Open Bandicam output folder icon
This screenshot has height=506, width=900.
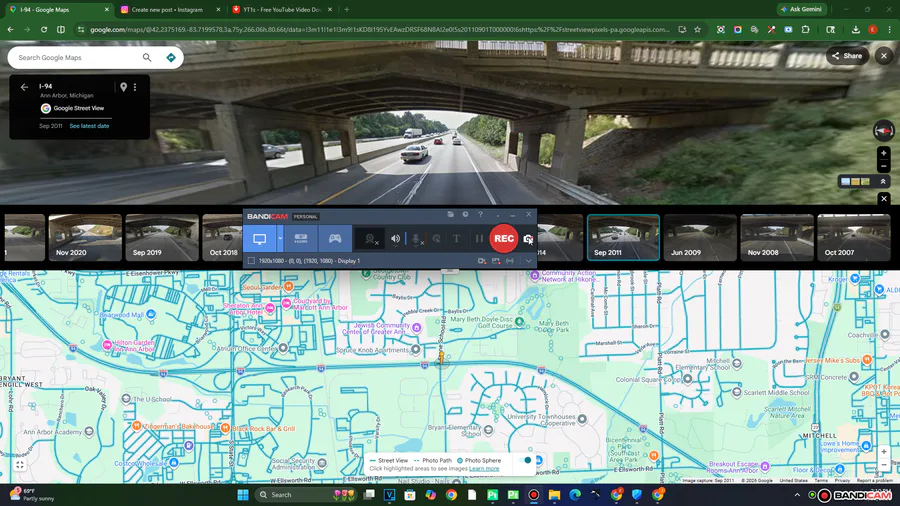[451, 215]
